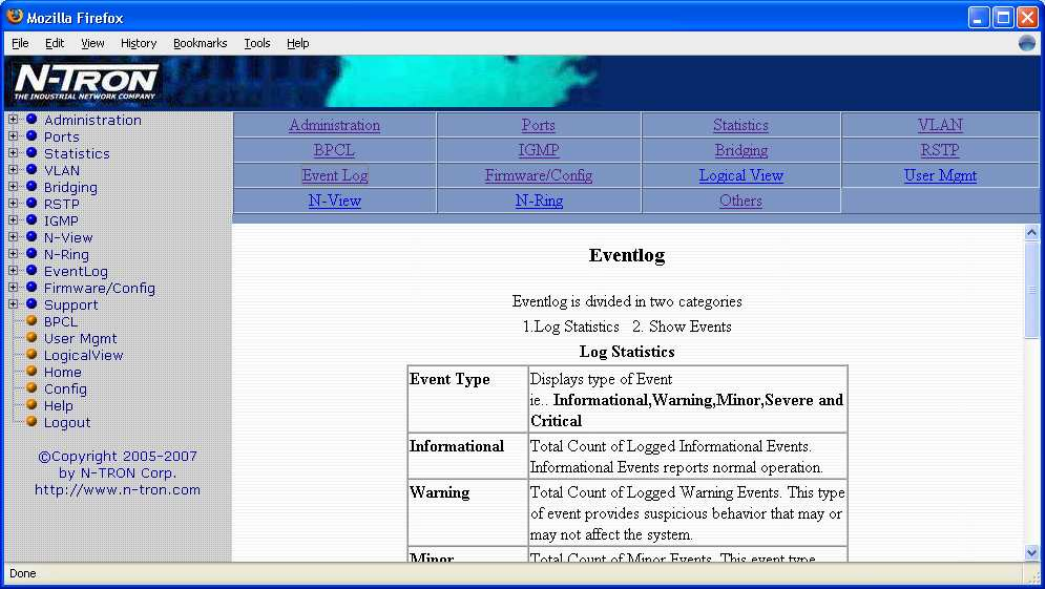The height and width of the screenshot is (589, 1045).
Task: Open Logical View link in navigation table
Action: pyautogui.click(x=741, y=176)
